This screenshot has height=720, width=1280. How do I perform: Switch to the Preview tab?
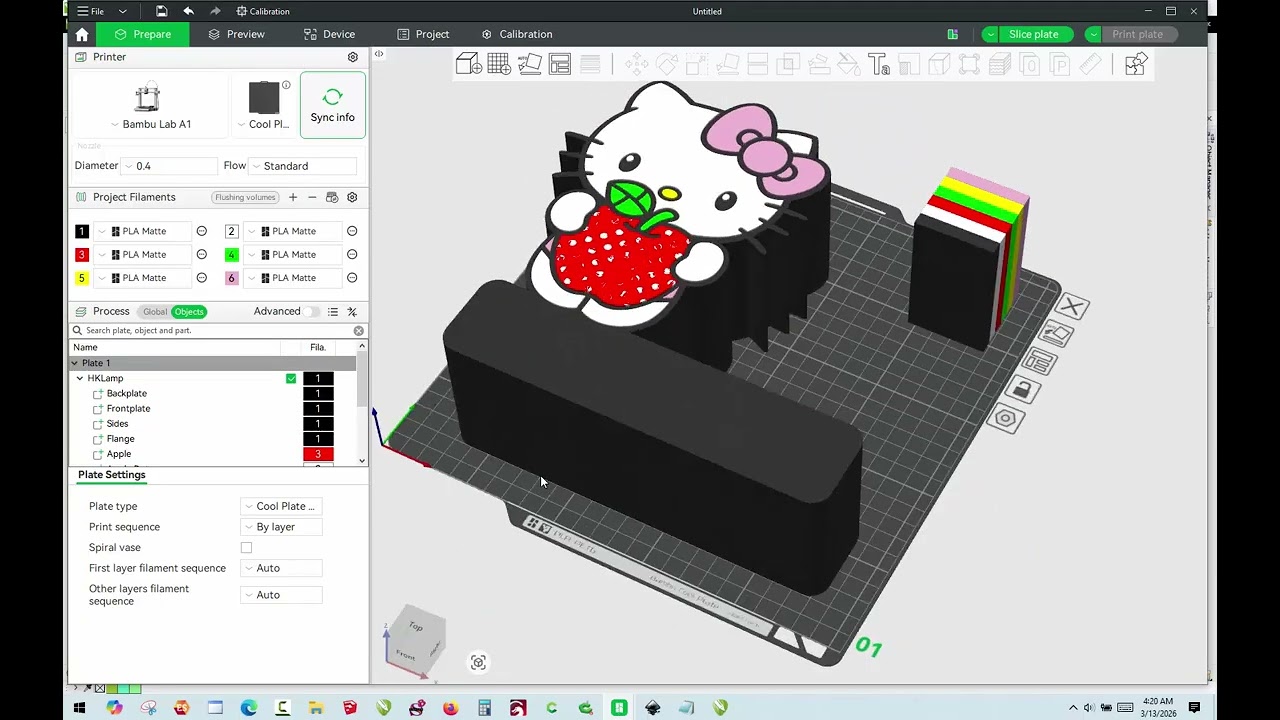click(236, 34)
